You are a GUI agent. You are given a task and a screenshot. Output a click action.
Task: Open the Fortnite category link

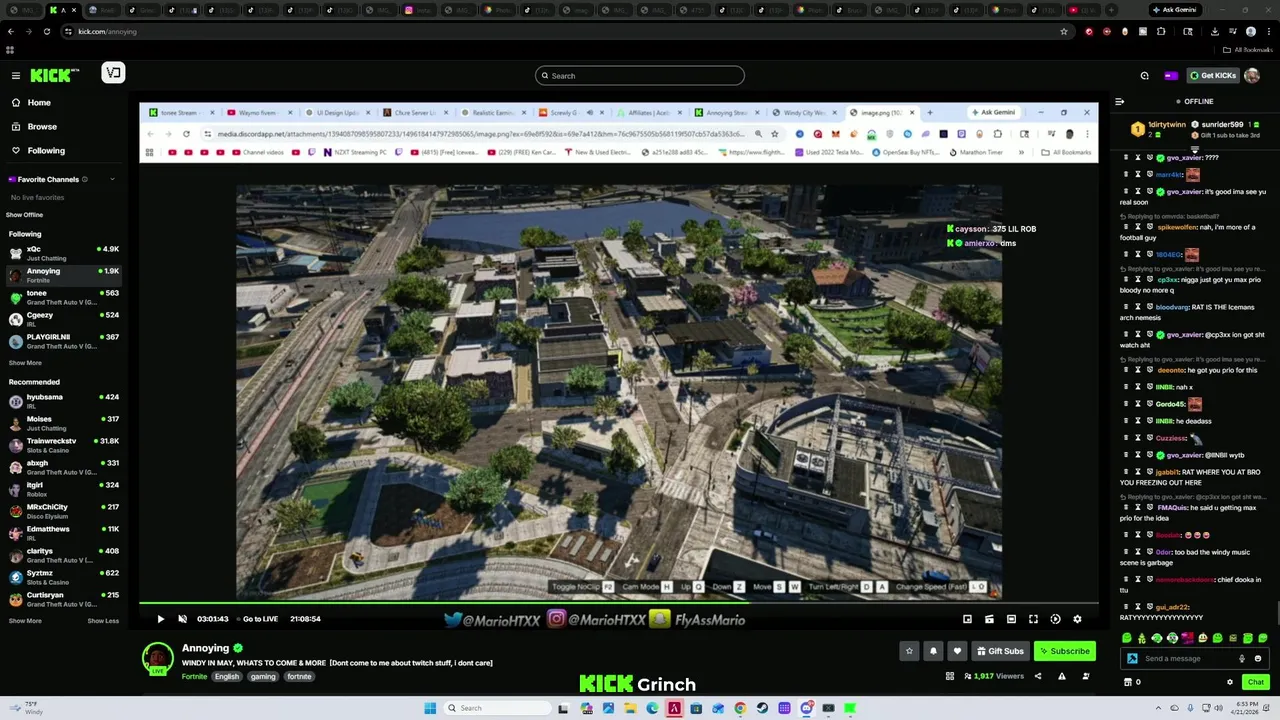click(x=194, y=677)
